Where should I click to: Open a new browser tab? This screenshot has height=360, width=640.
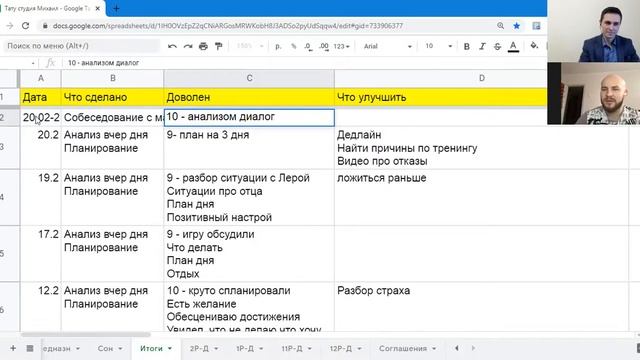coord(116,8)
